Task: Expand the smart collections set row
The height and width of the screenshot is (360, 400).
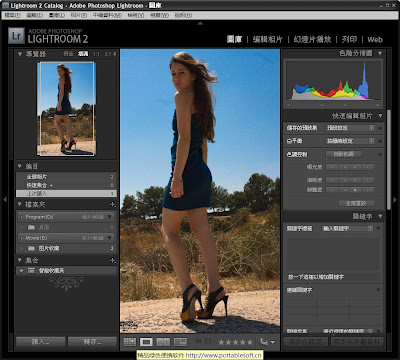Action: (x=22, y=270)
